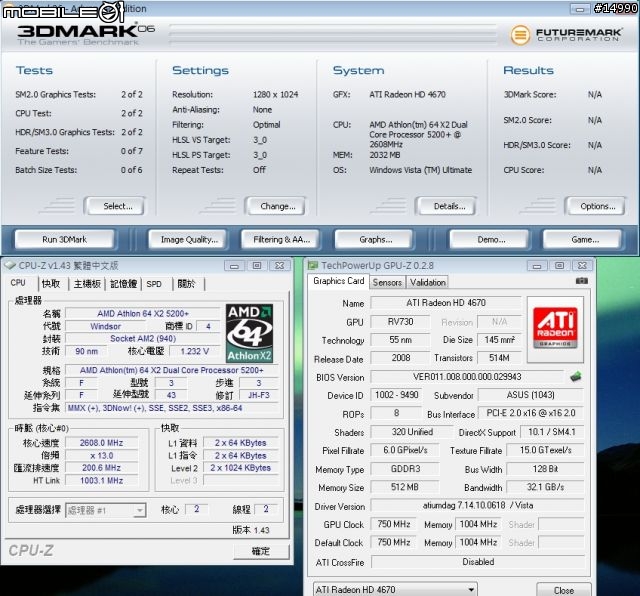
Task: Click the Memory Type value GDDR3
Action: point(405,469)
